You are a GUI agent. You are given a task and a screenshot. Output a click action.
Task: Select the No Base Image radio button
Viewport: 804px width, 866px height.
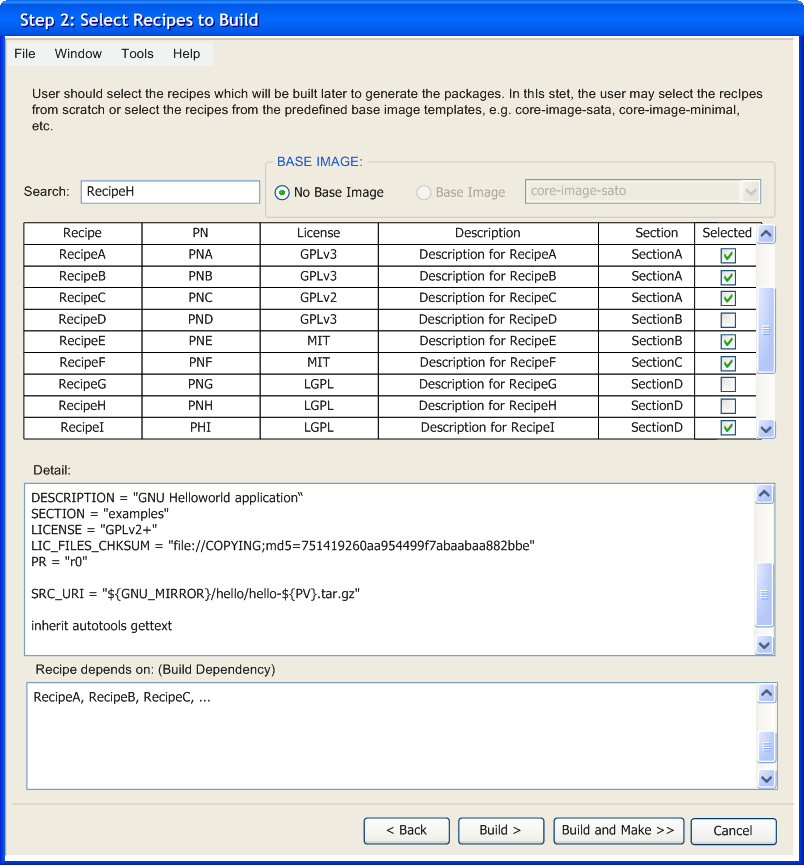282,192
